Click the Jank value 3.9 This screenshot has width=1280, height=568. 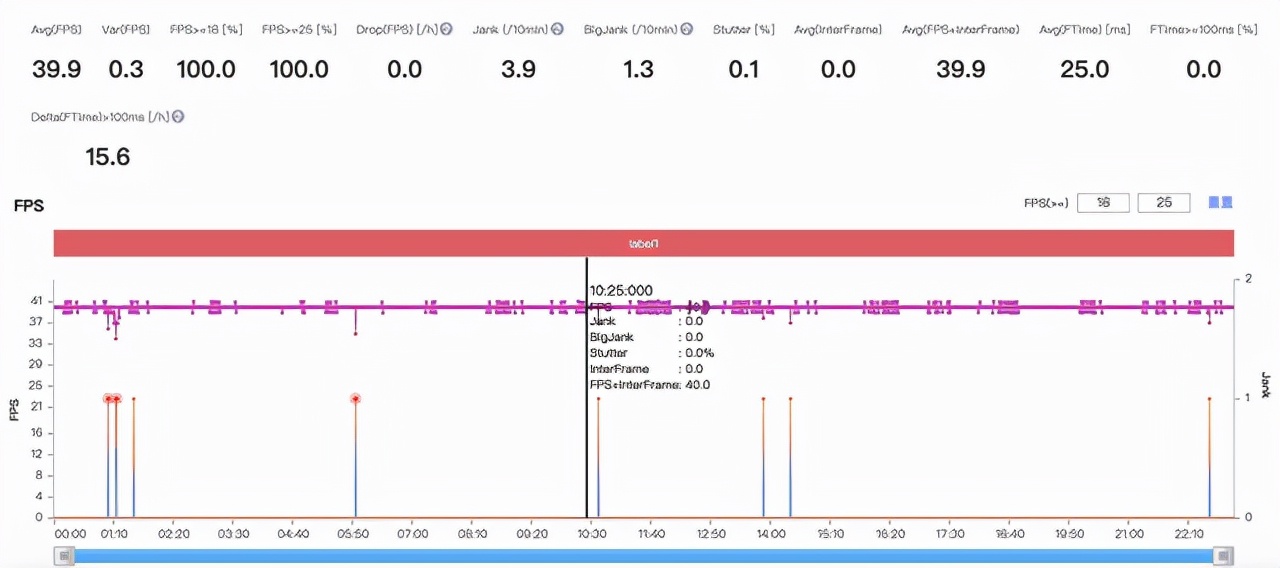(518, 69)
